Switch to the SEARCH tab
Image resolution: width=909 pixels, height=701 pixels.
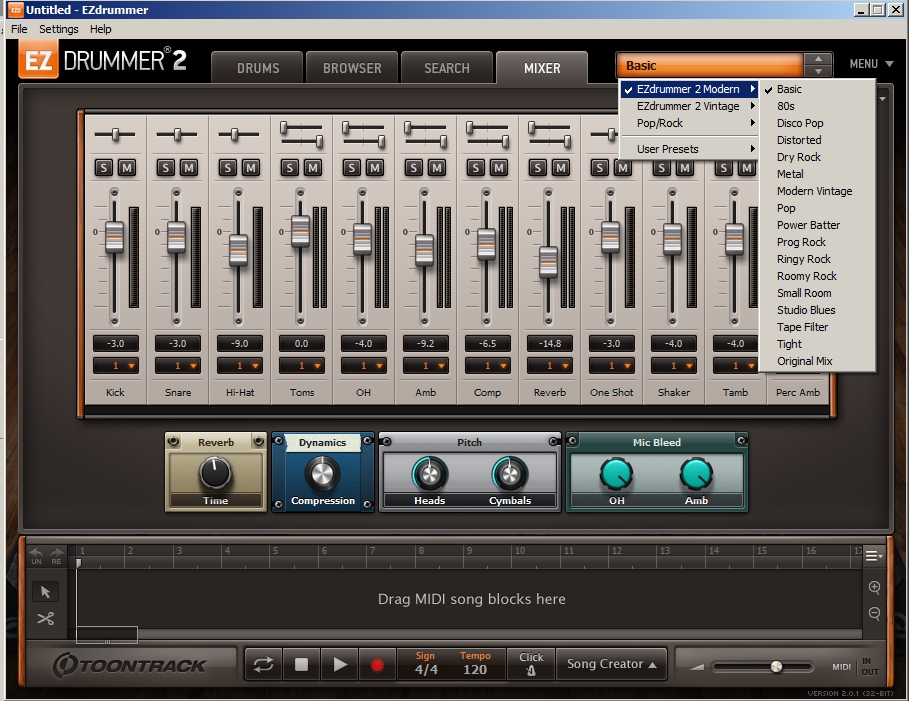(447, 68)
